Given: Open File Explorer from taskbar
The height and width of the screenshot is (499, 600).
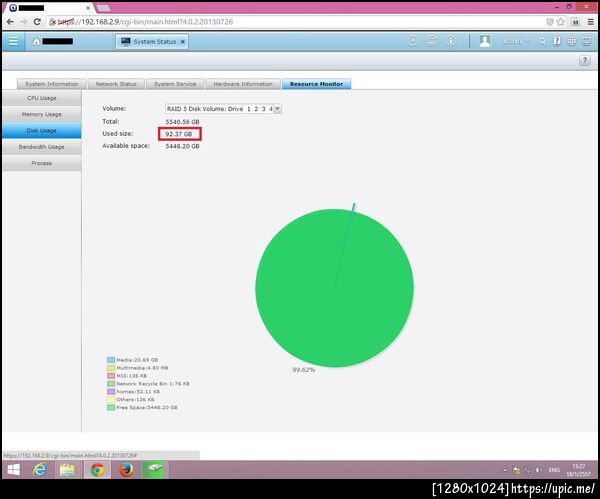Looking at the screenshot, I should tap(68, 470).
